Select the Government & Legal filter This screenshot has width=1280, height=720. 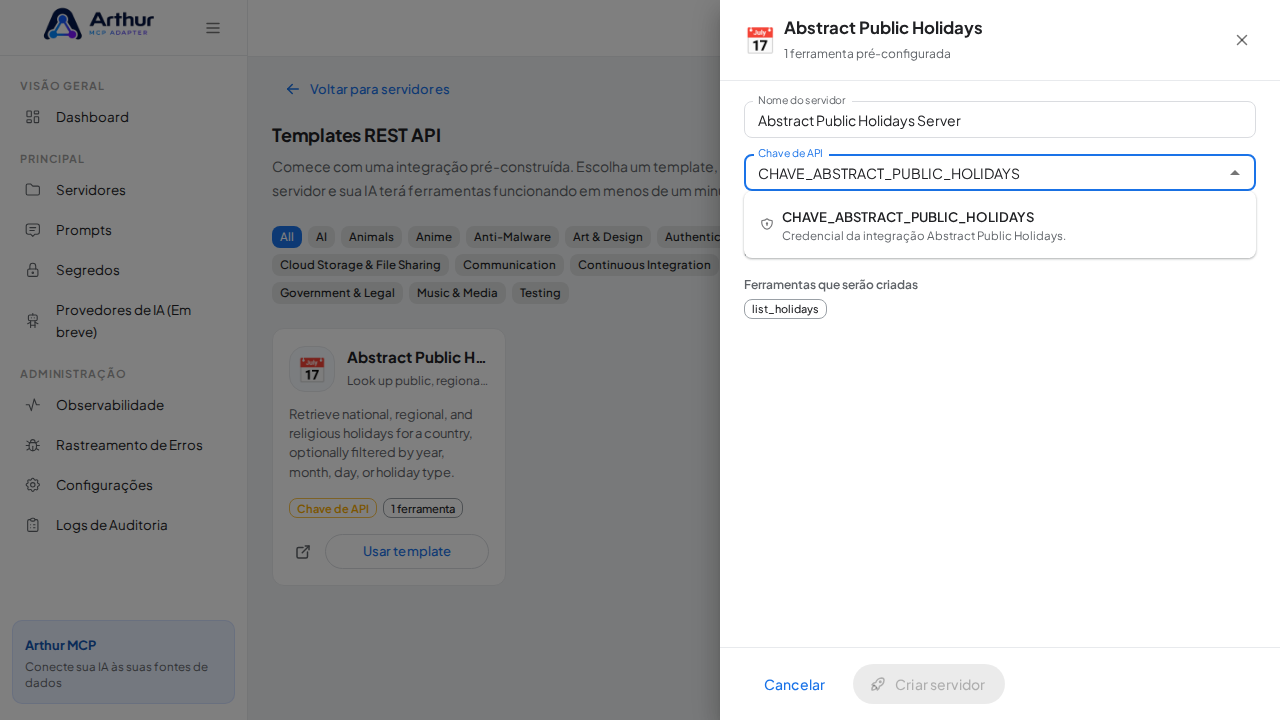[x=337, y=293]
